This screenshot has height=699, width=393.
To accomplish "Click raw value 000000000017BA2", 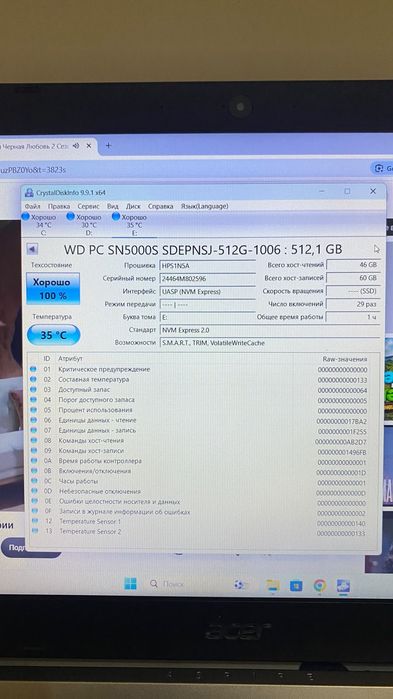I will point(342,421).
